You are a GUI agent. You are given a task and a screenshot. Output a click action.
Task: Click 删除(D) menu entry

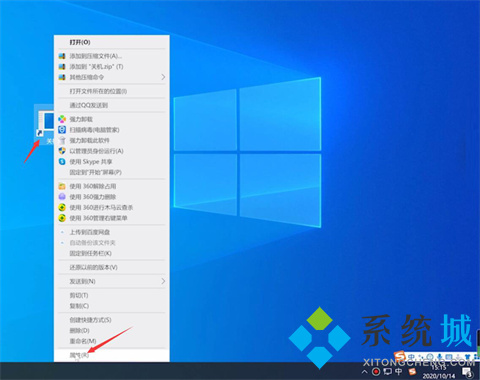tap(112, 331)
